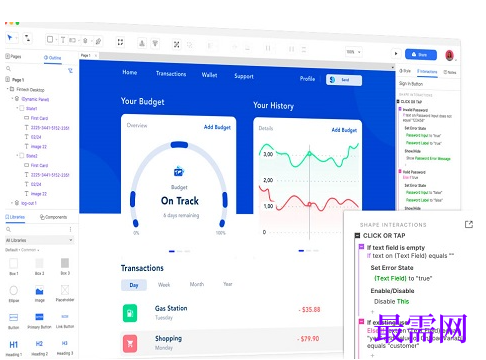Pick the Image widget
The image size is (486, 360).
(39, 294)
